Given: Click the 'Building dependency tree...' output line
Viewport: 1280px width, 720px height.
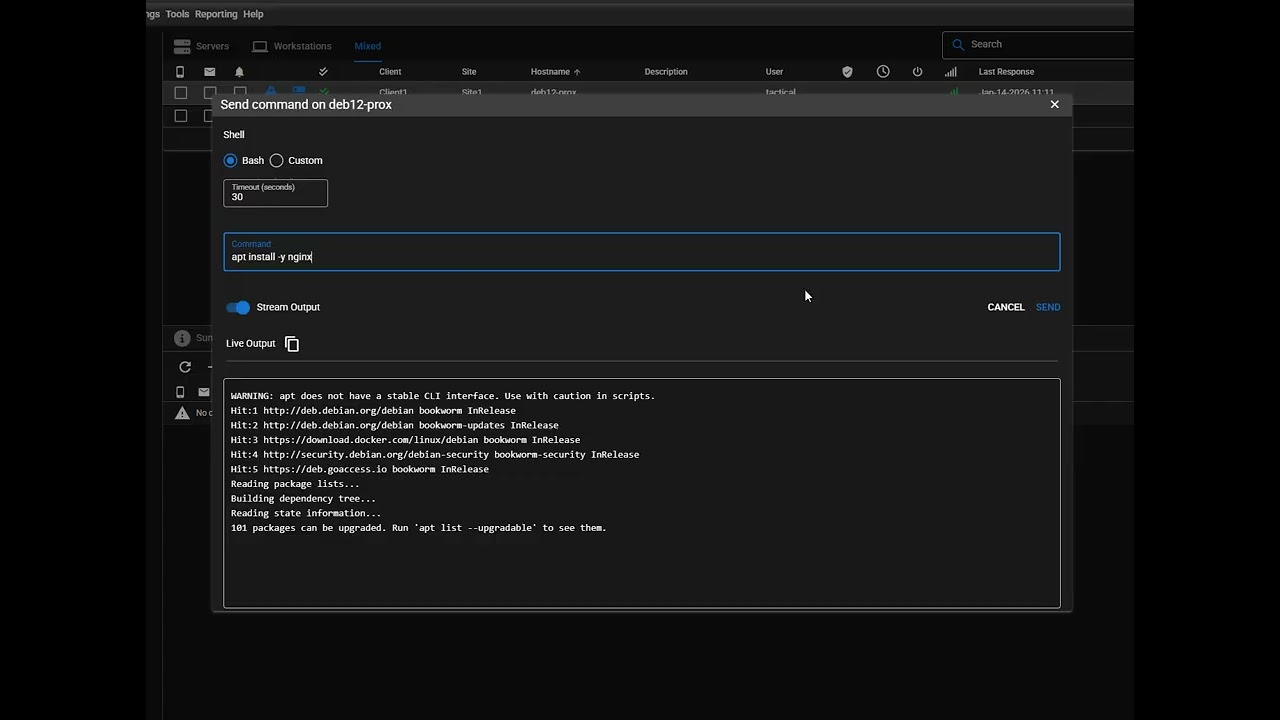Looking at the screenshot, I should click(303, 499).
